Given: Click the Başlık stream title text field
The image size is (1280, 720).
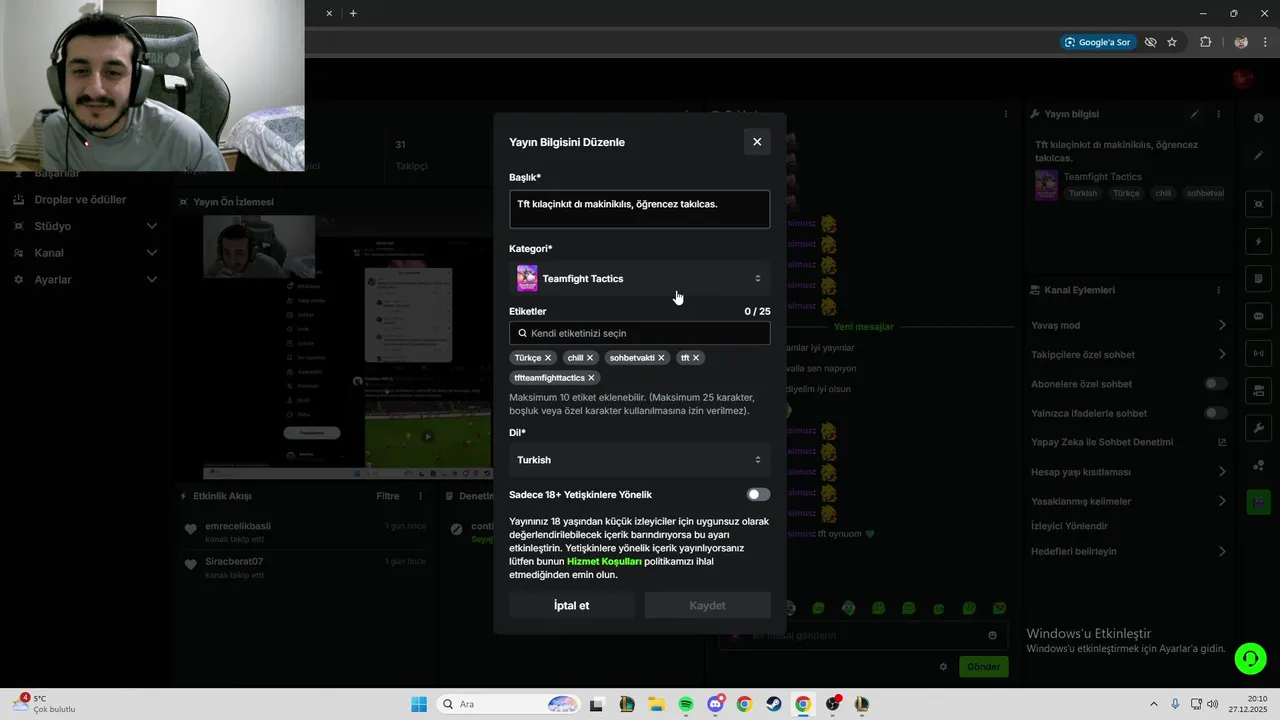Looking at the screenshot, I should 639,209.
